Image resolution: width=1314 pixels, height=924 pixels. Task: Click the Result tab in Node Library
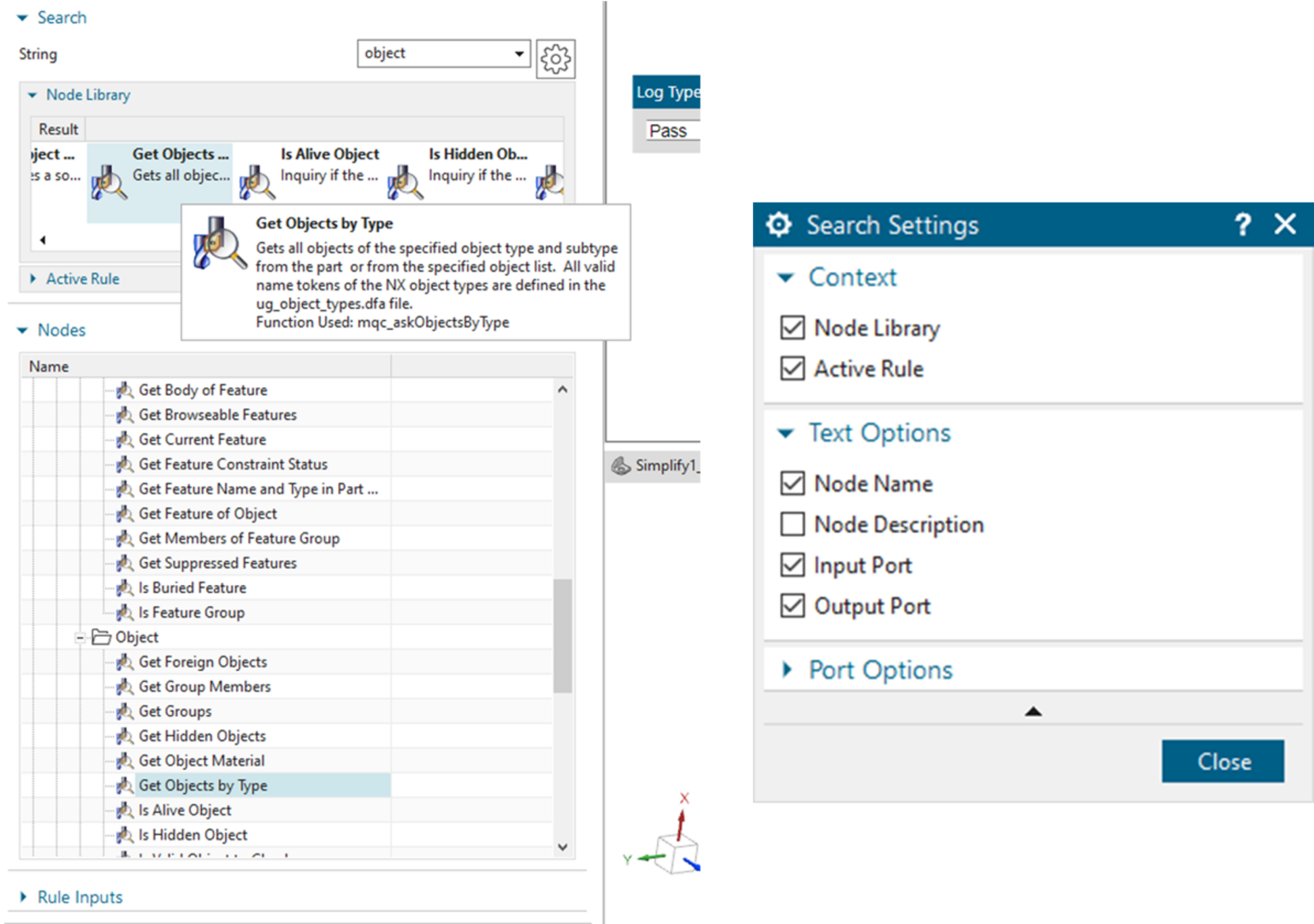pos(57,128)
